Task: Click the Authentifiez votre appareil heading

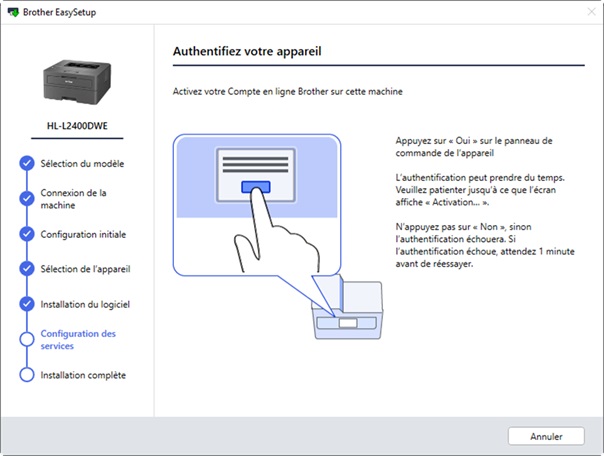Action: 247,51
